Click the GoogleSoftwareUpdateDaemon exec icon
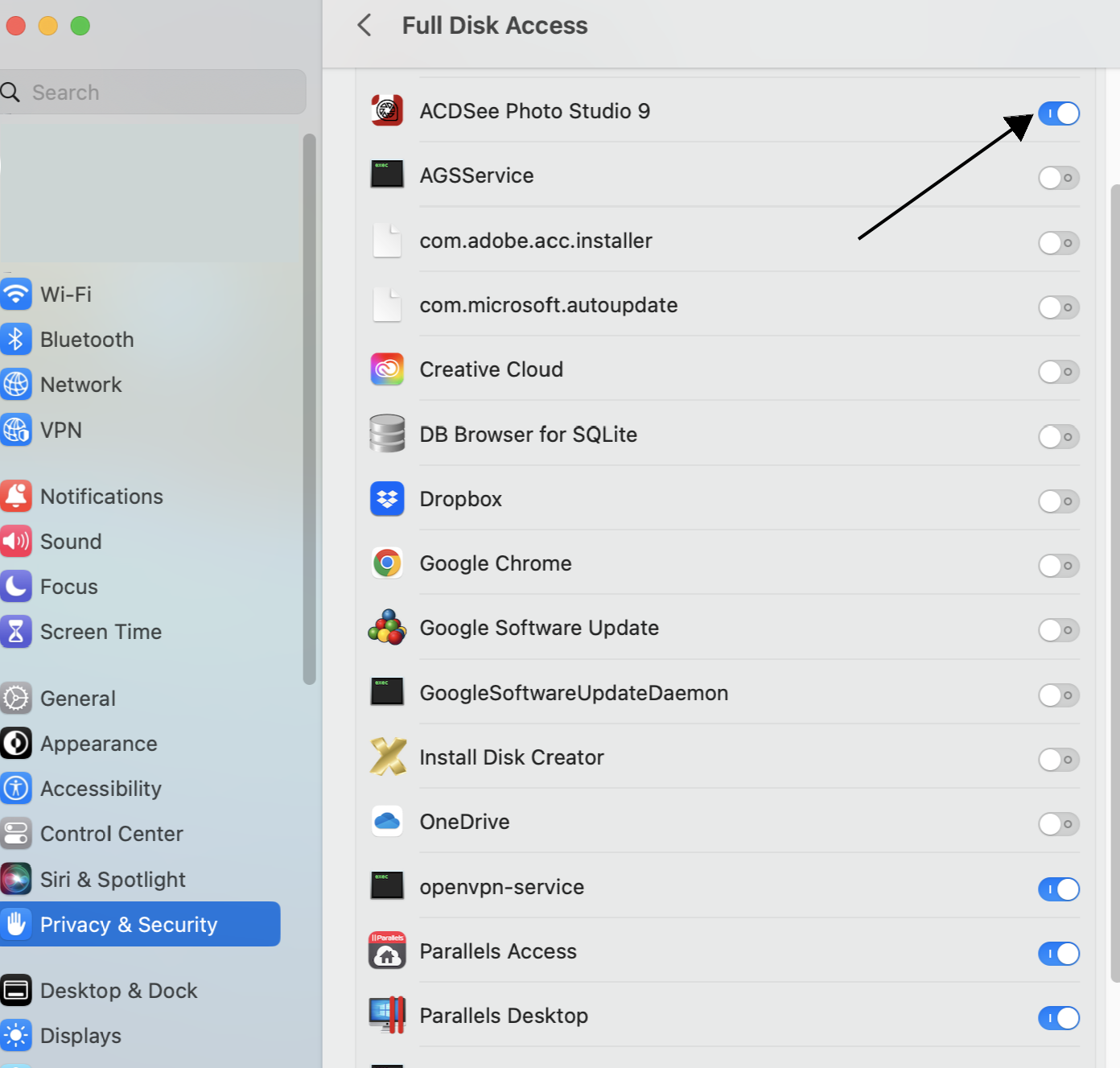This screenshot has width=1120, height=1068. point(387,692)
